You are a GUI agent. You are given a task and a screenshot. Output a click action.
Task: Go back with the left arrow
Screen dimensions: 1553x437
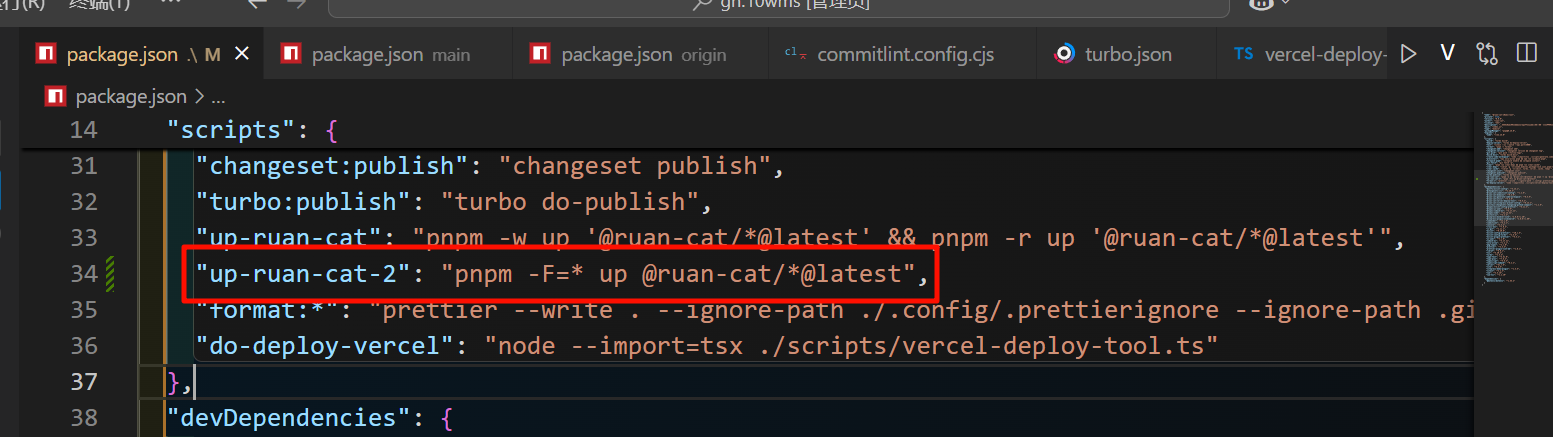[257, 3]
